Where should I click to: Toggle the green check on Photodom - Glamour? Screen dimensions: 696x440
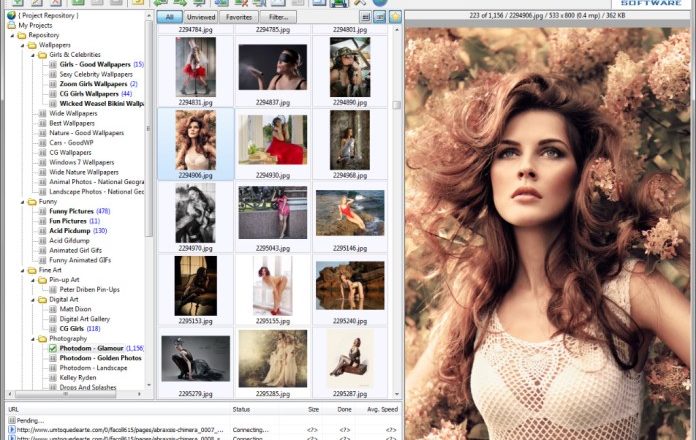click(x=52, y=348)
